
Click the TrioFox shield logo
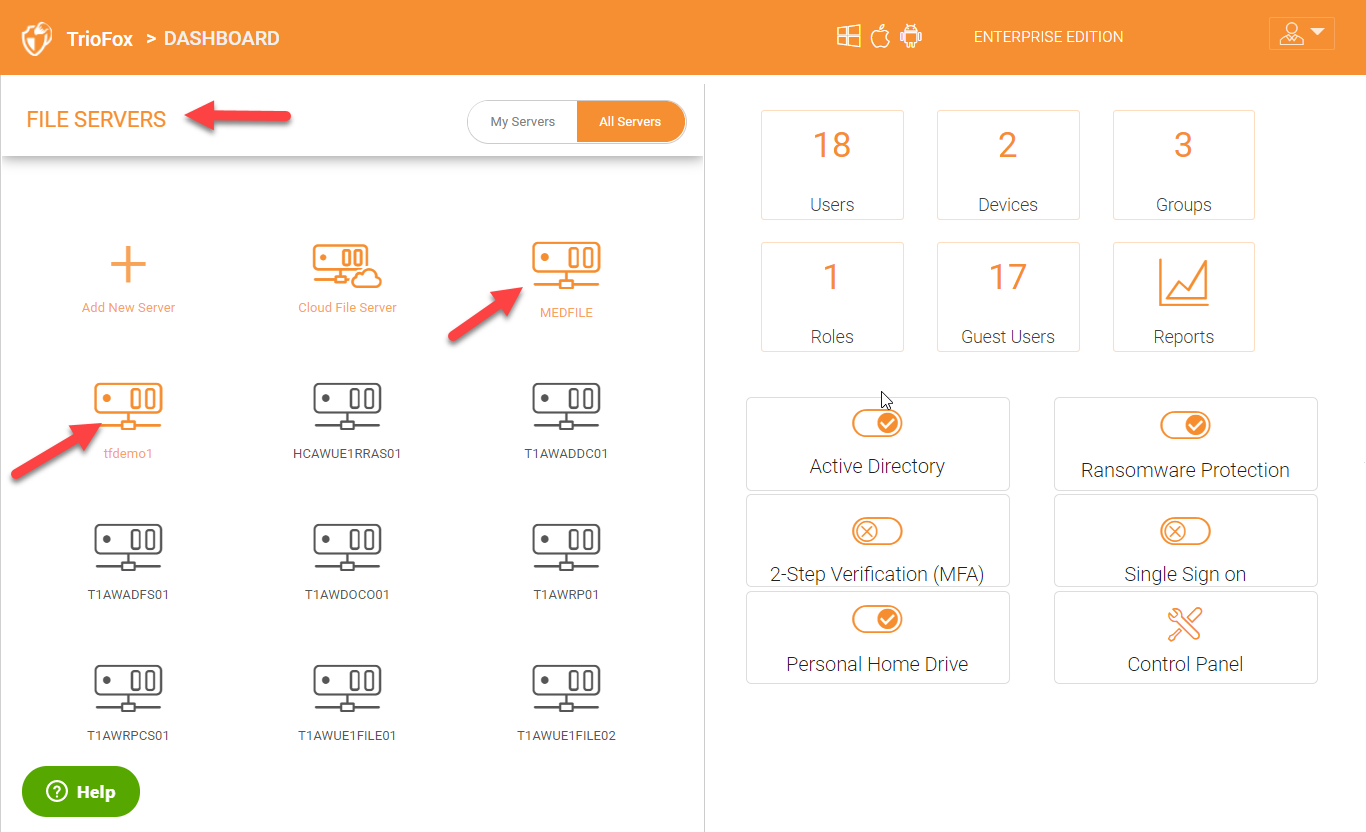37,39
